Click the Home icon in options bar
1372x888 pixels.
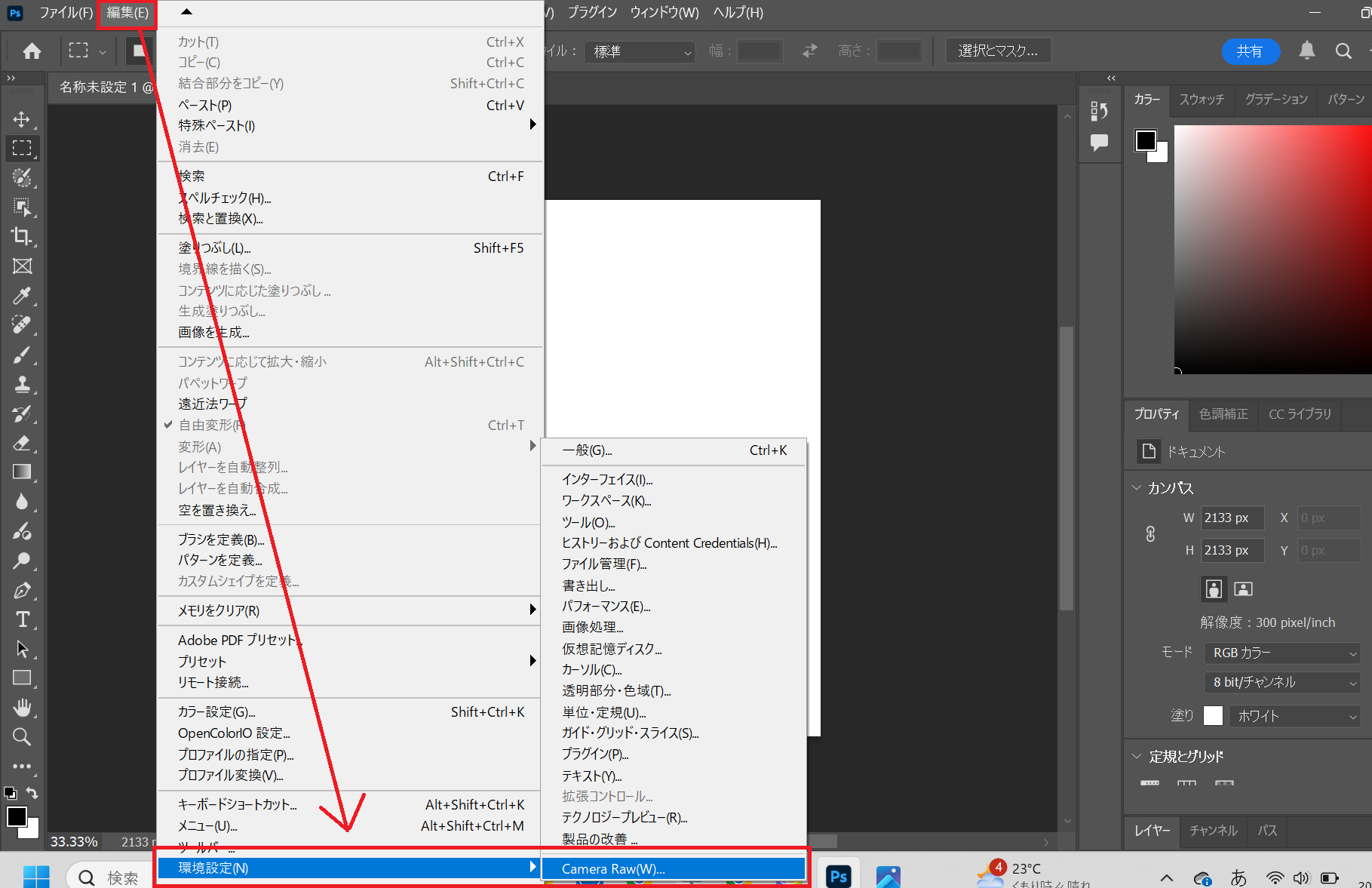click(32, 51)
